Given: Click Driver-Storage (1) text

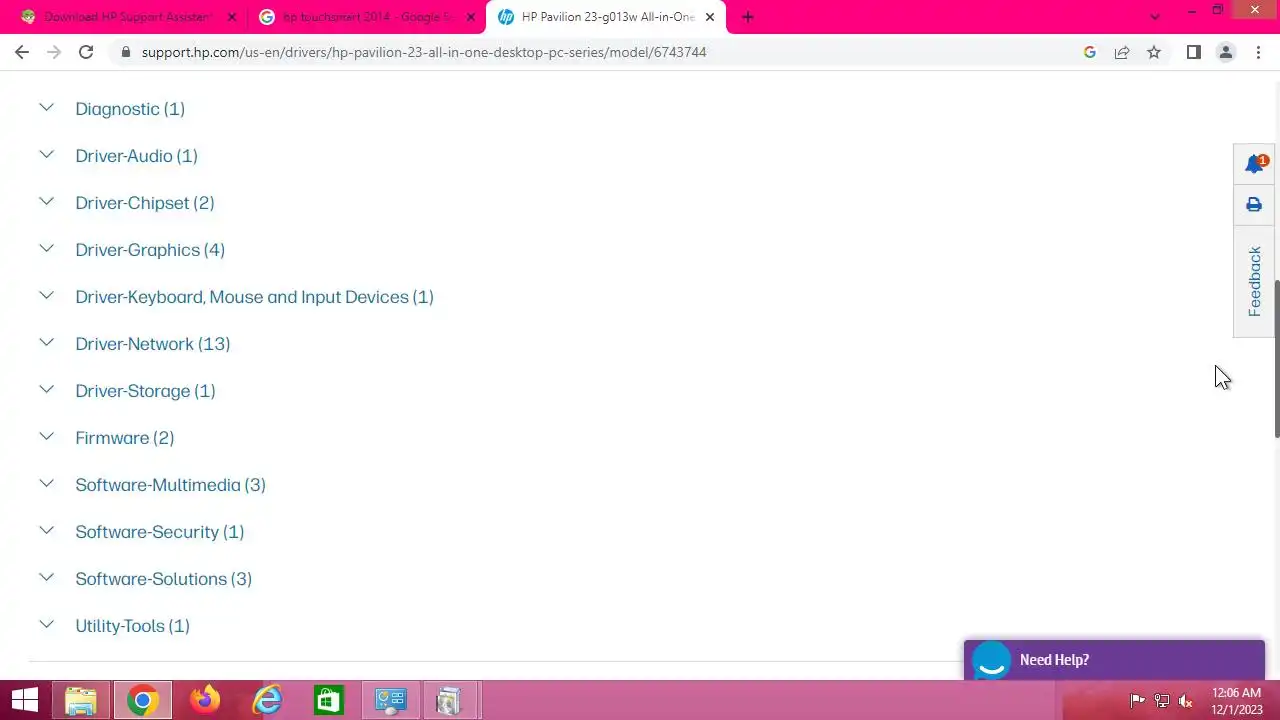Looking at the screenshot, I should coord(146,391).
